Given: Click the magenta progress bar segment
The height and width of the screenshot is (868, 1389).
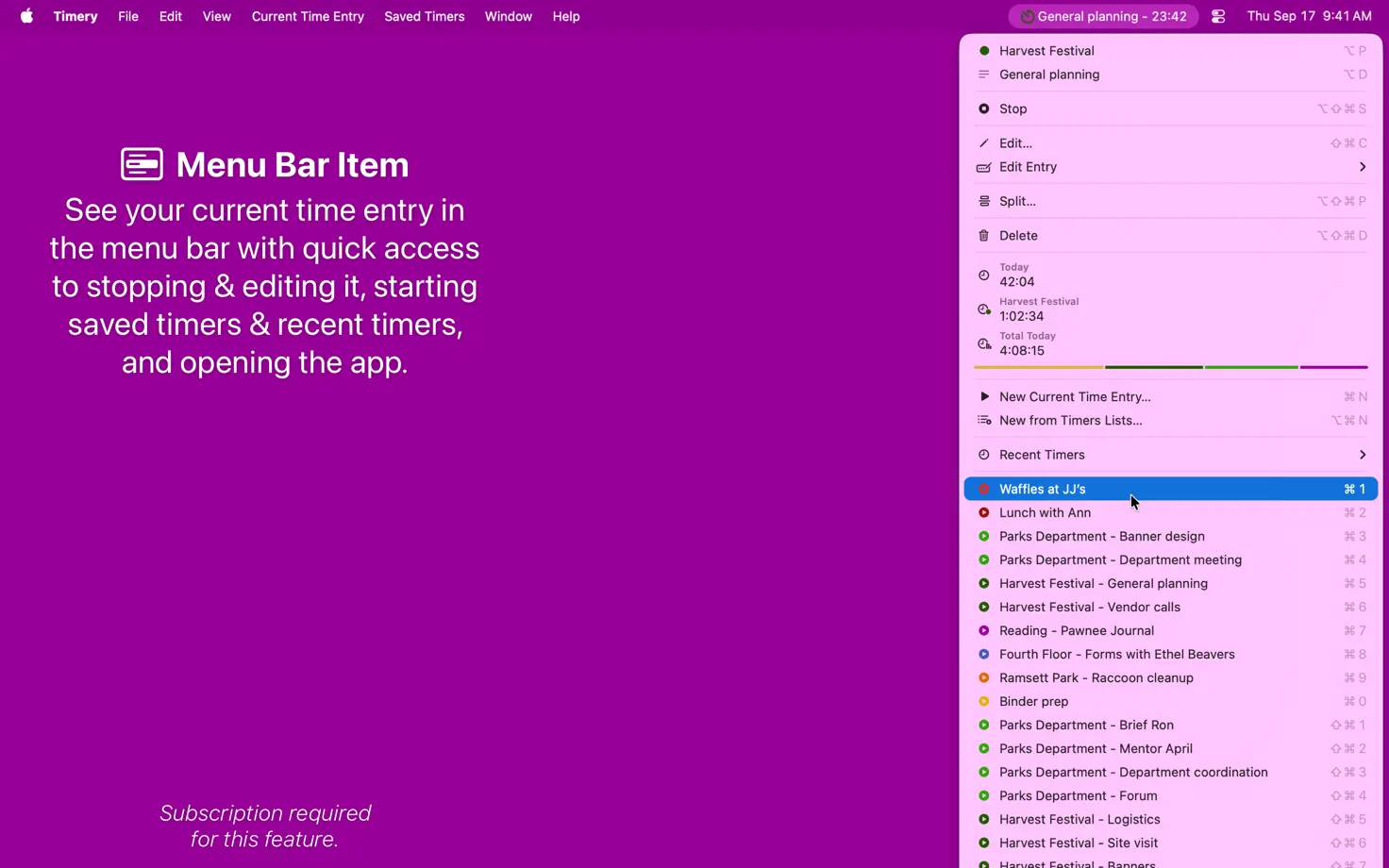Looking at the screenshot, I should tap(1334, 367).
